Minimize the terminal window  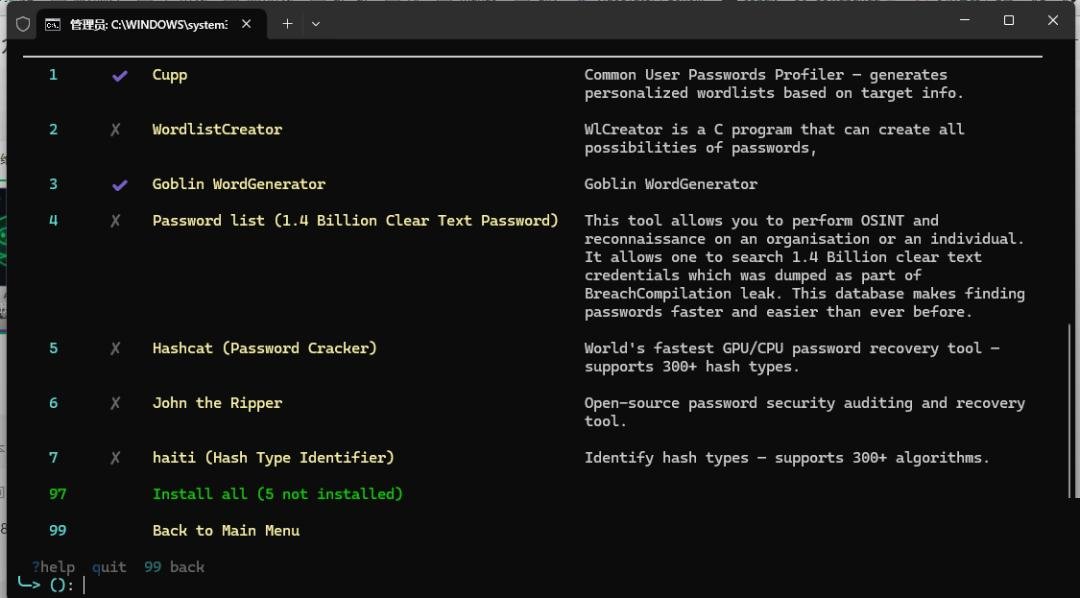pos(965,21)
